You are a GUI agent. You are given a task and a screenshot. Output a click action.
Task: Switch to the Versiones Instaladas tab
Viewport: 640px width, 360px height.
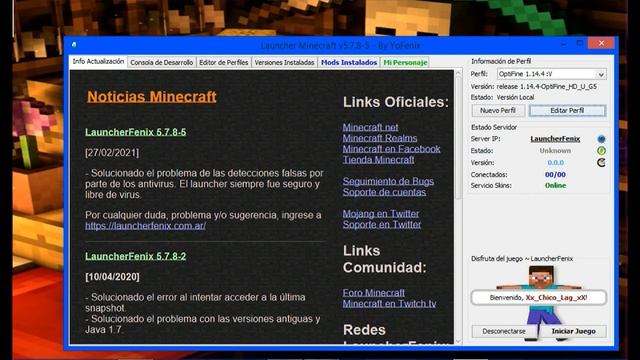coord(284,62)
